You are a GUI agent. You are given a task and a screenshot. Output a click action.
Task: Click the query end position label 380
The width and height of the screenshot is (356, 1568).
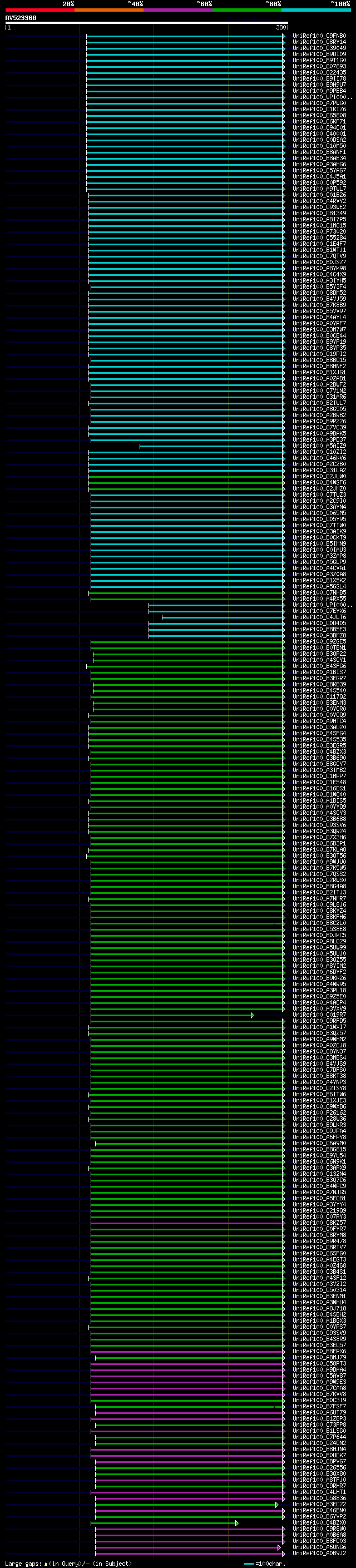281,28
